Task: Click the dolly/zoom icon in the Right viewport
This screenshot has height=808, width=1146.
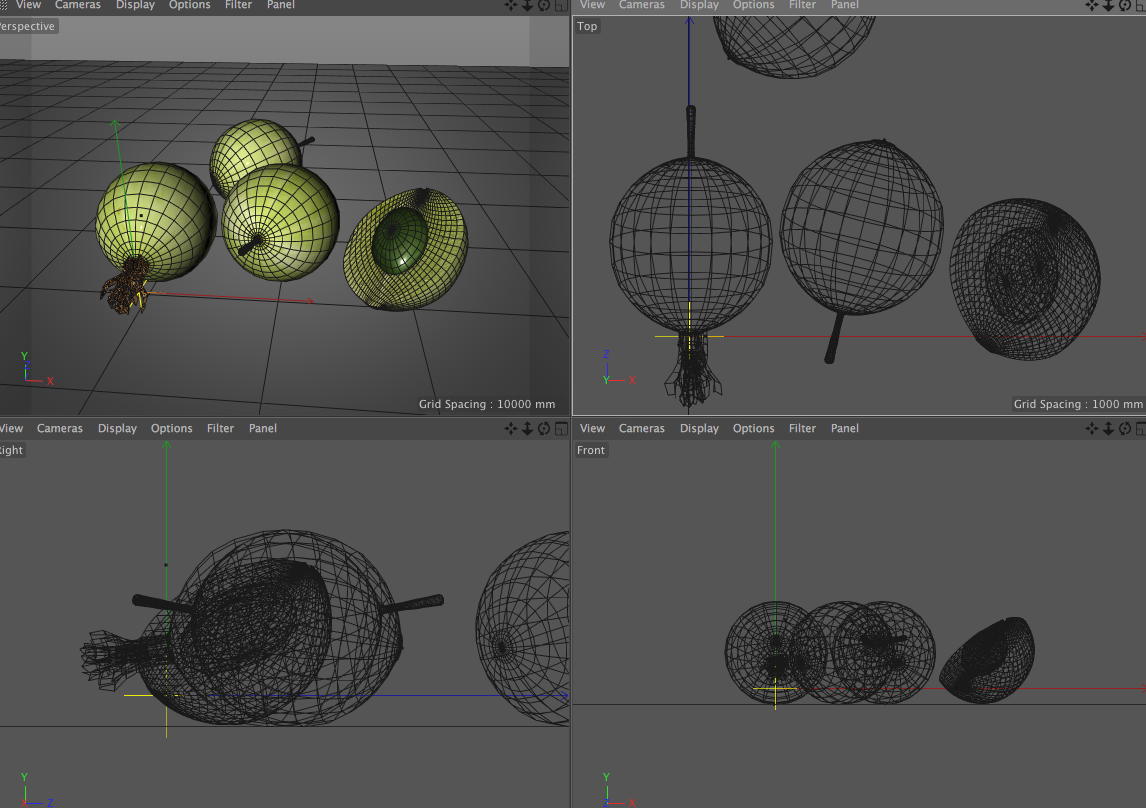Action: coord(525,428)
